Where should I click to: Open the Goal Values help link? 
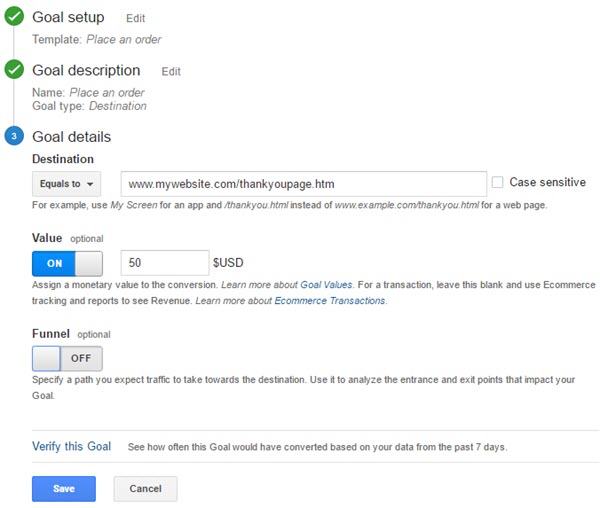[x=326, y=285]
